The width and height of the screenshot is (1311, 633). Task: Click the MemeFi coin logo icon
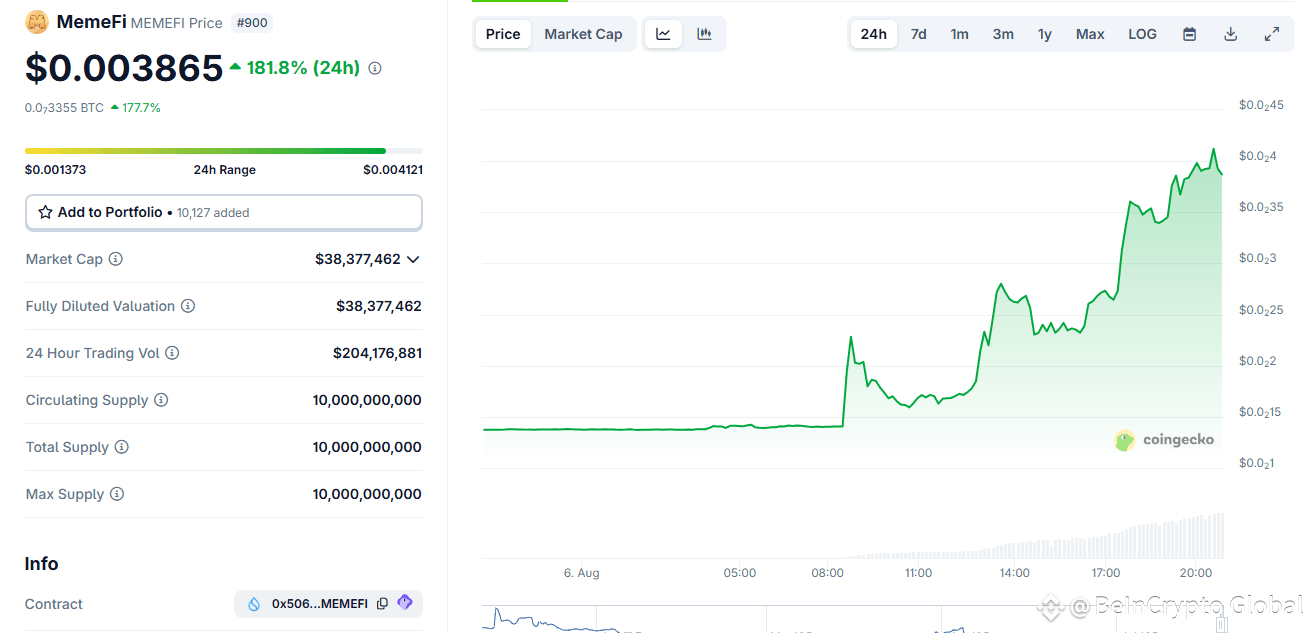(x=37, y=22)
